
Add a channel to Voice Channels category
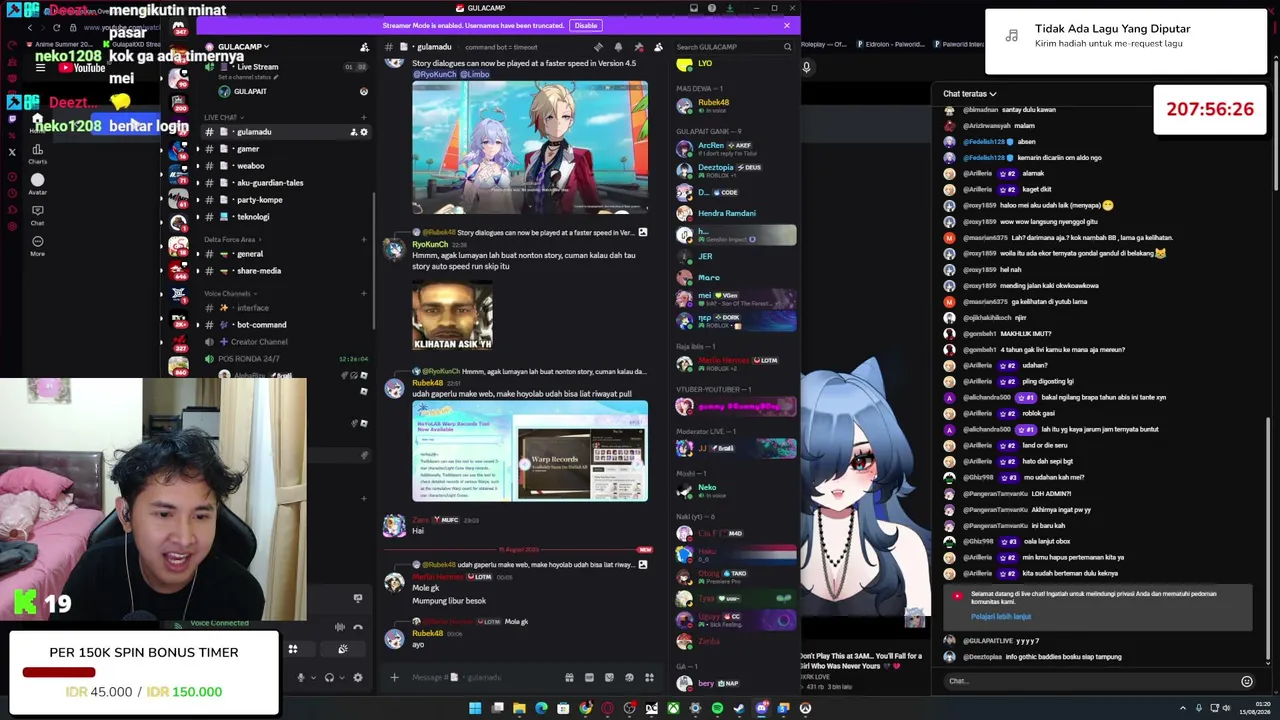click(363, 294)
